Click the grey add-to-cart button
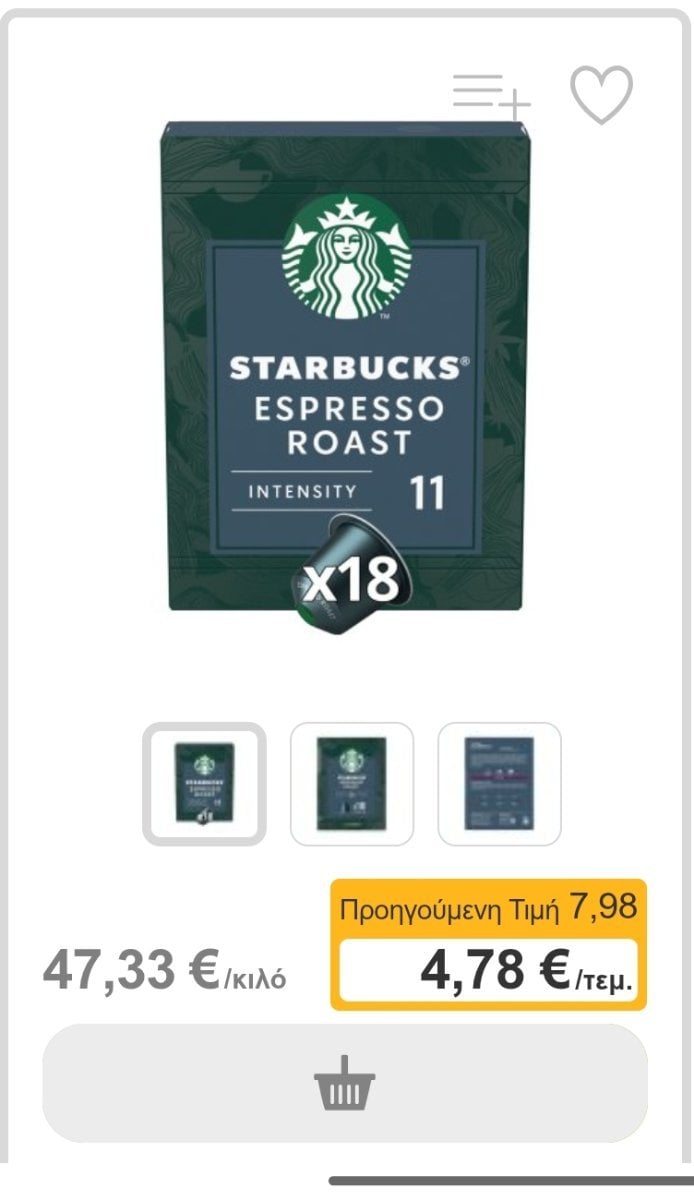694x1200 pixels. pyautogui.click(x=345, y=1083)
